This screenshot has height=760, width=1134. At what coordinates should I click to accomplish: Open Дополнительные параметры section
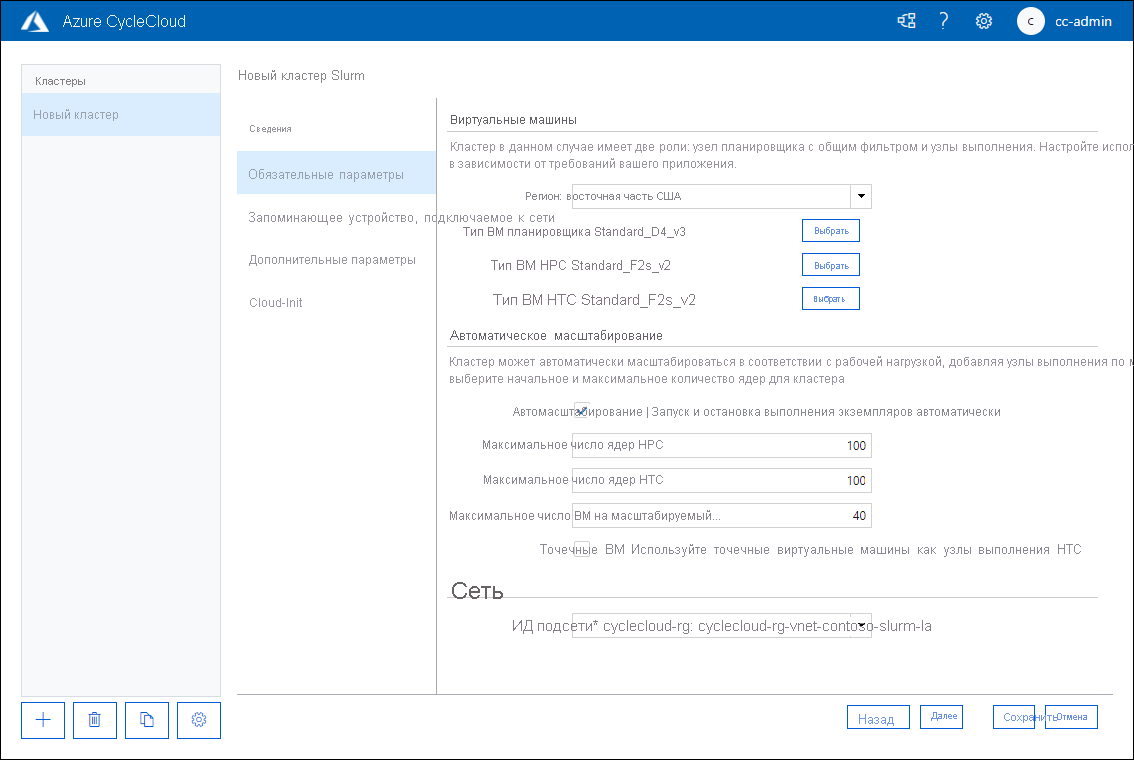pyautogui.click(x=332, y=260)
